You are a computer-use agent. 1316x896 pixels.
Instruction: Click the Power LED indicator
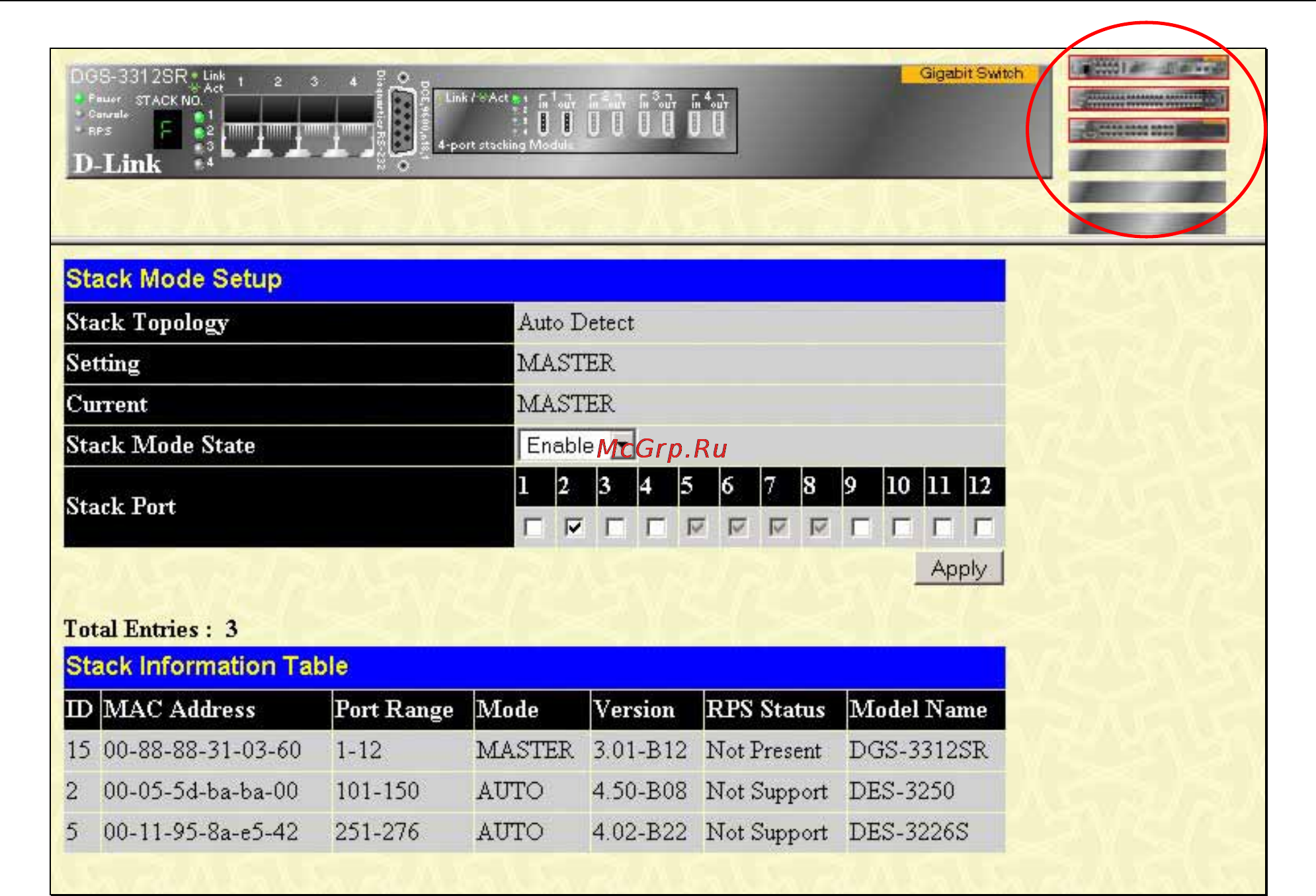(x=79, y=99)
